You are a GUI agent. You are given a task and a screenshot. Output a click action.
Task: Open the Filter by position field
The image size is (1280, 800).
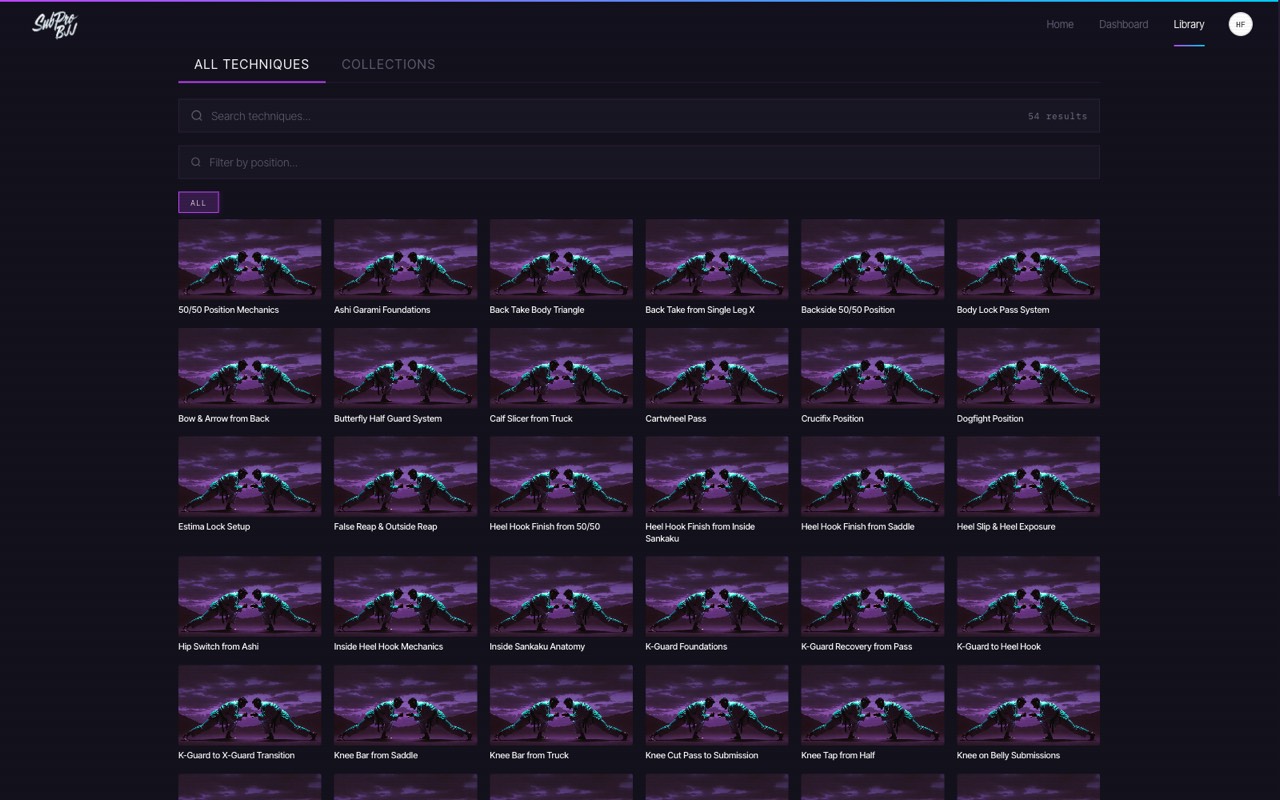639,162
